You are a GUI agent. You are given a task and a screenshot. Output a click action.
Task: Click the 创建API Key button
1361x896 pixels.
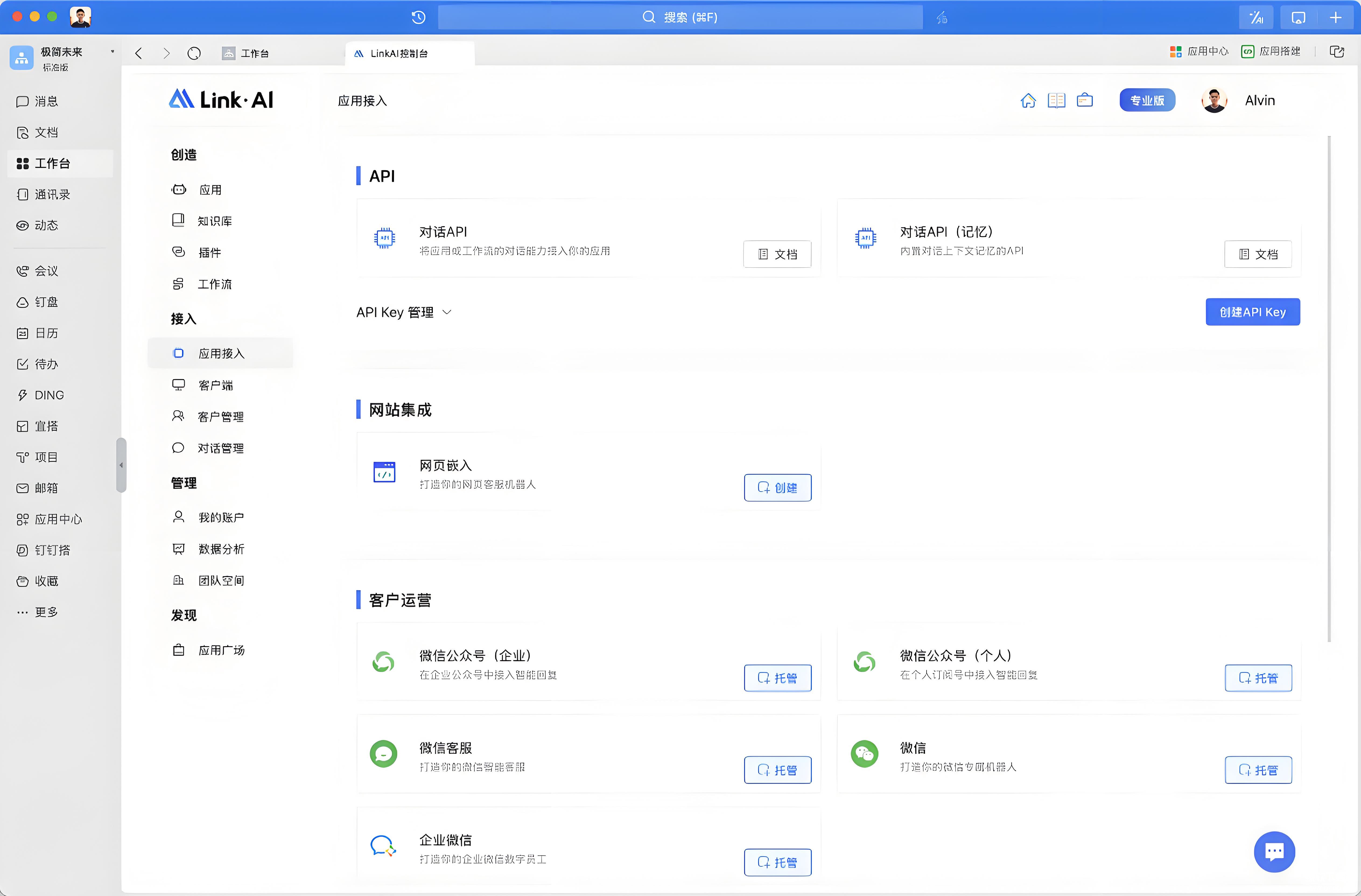1252,312
